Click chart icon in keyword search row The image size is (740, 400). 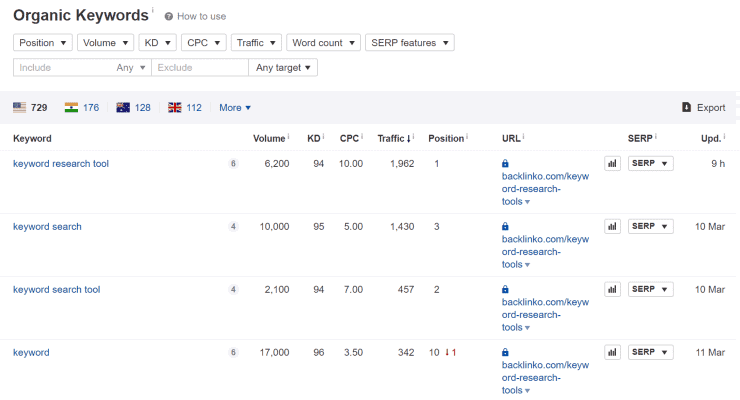pyautogui.click(x=612, y=226)
